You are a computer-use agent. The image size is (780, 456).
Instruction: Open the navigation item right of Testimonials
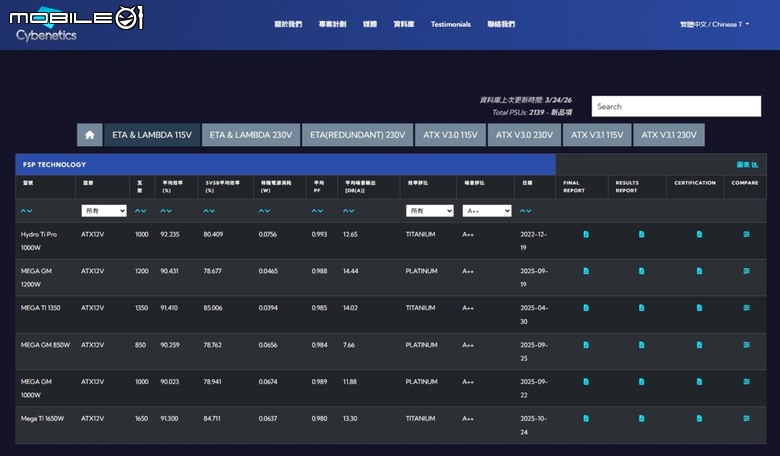tap(501, 24)
